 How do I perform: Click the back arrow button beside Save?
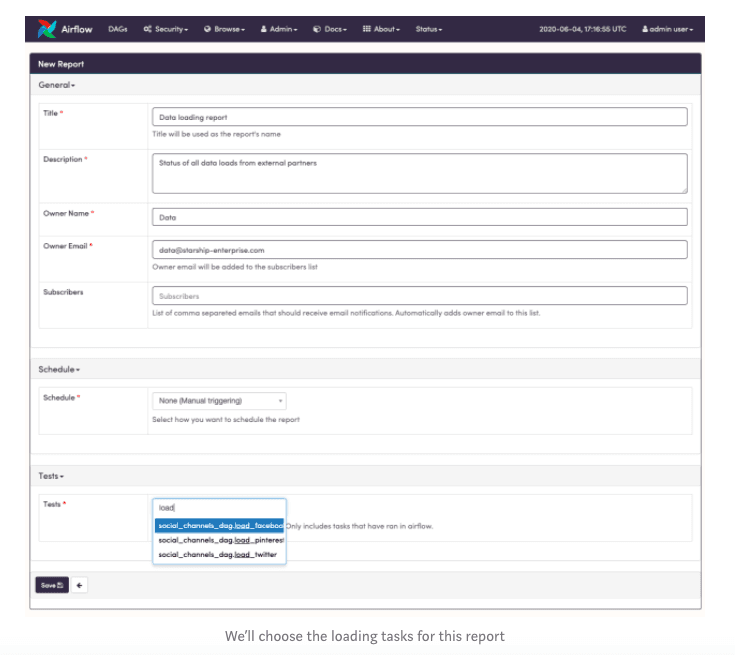80,585
